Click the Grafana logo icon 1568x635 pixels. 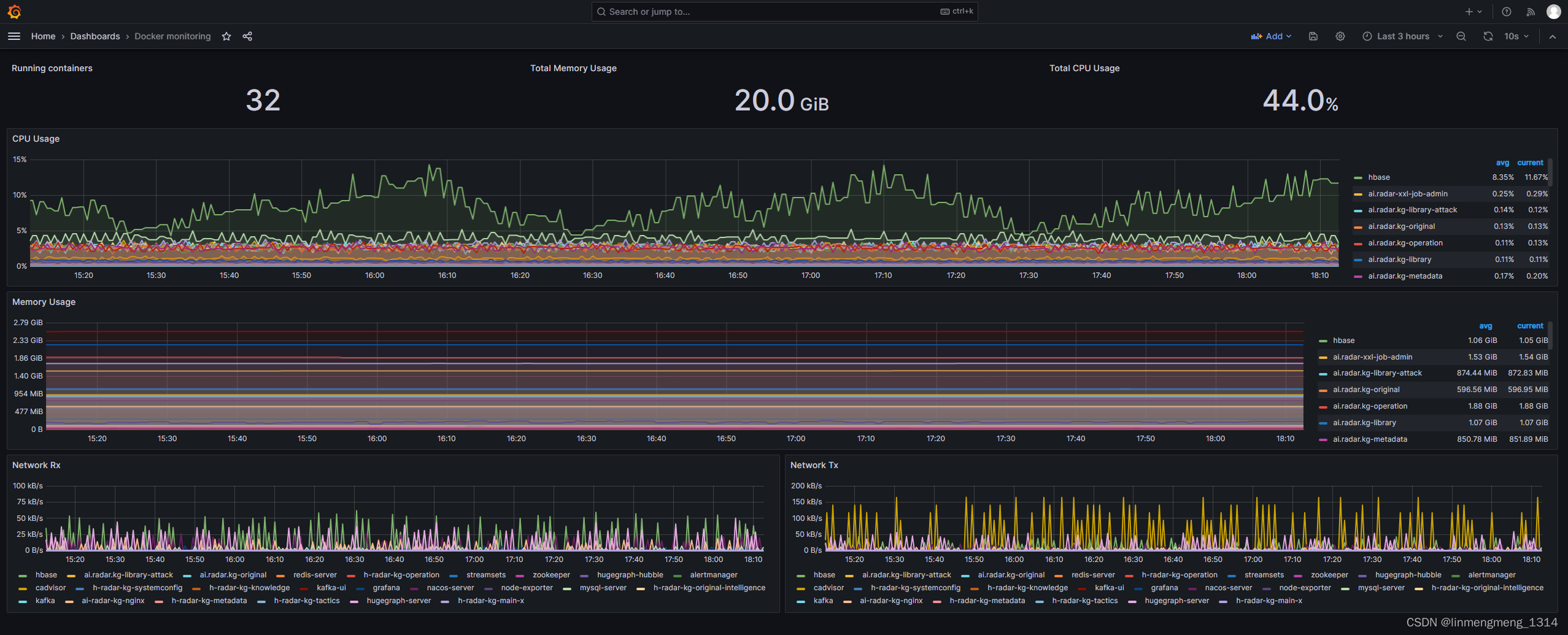point(14,12)
